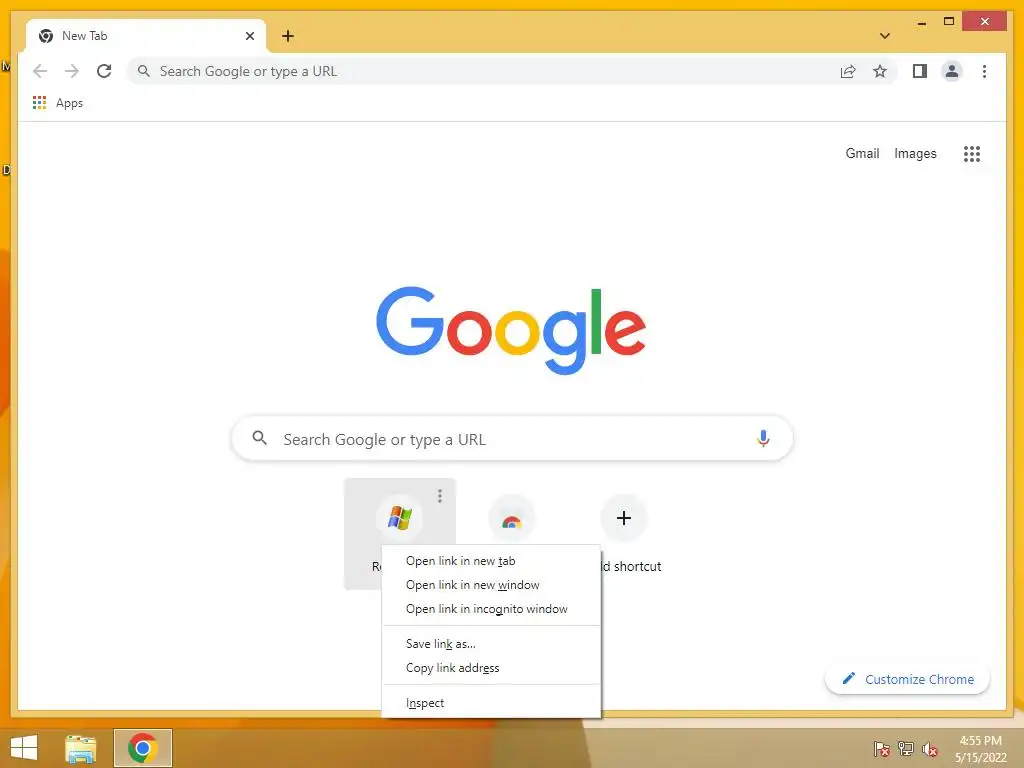Open File Explorer from the taskbar

coord(80,748)
